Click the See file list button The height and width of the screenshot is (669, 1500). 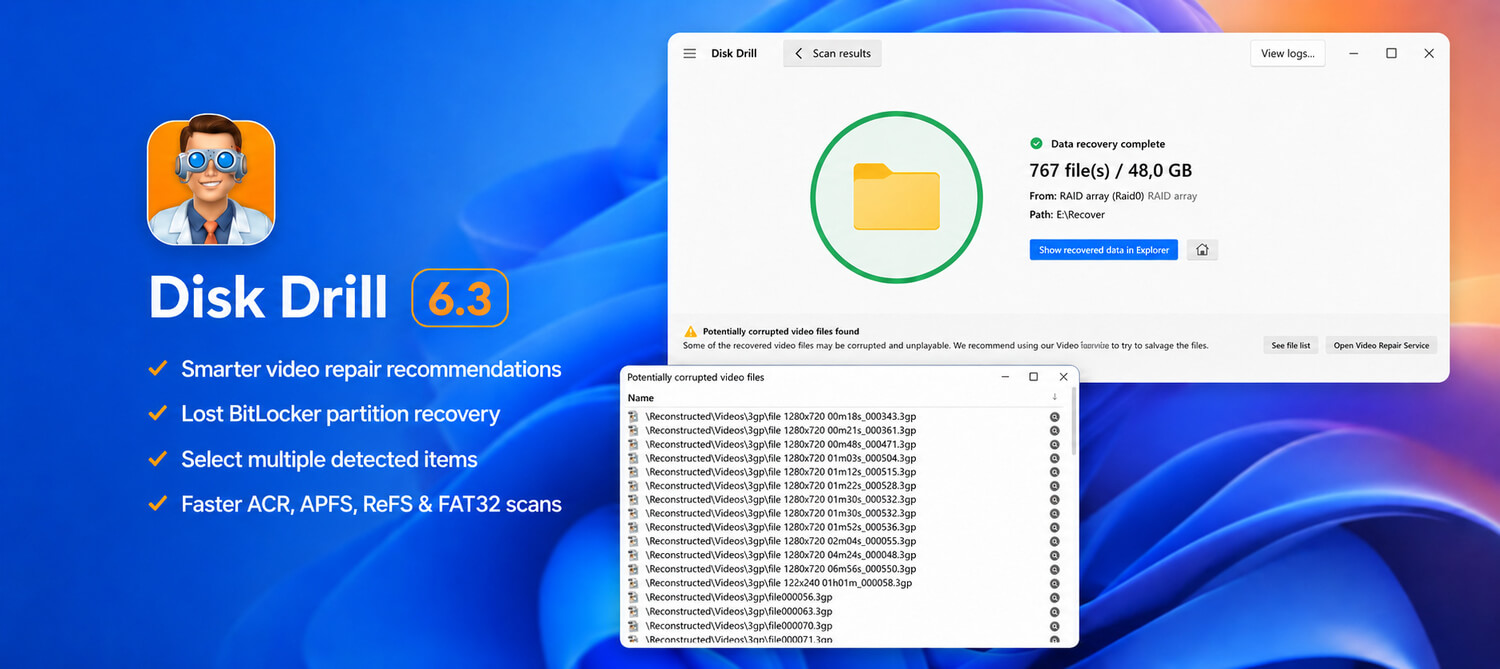click(x=1291, y=346)
